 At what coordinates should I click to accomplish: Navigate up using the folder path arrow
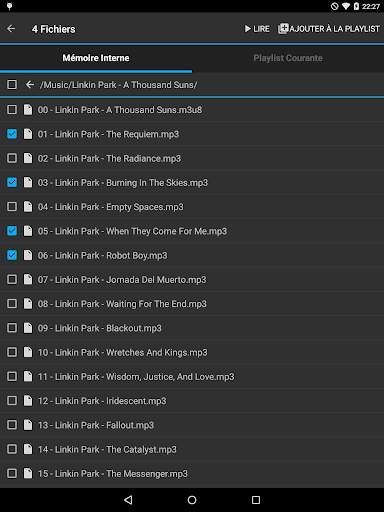point(30,85)
